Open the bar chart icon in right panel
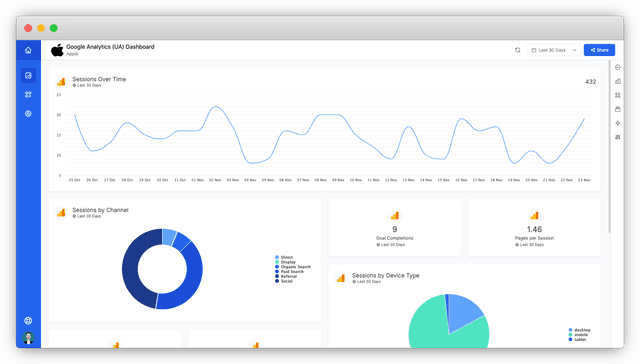This screenshot has height=364, width=640. (x=618, y=81)
